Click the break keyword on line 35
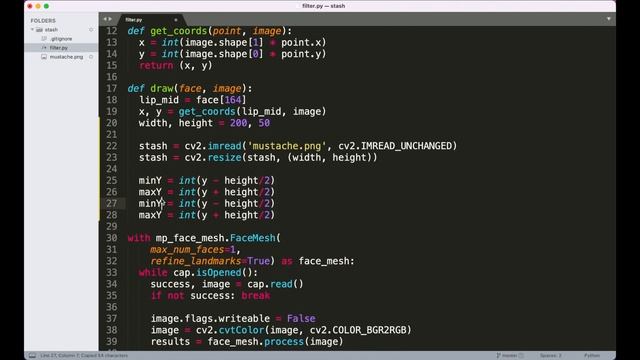 [x=256, y=296]
